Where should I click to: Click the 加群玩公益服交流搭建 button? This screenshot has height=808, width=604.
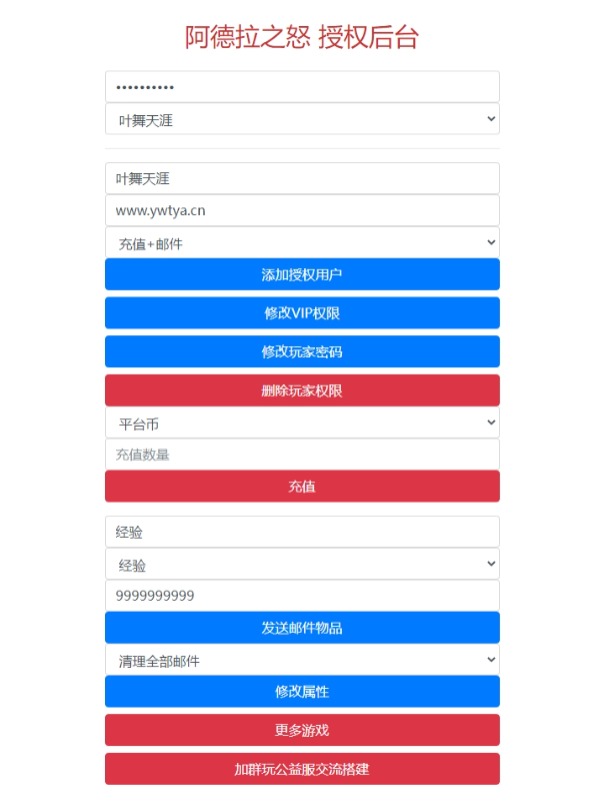(x=302, y=769)
